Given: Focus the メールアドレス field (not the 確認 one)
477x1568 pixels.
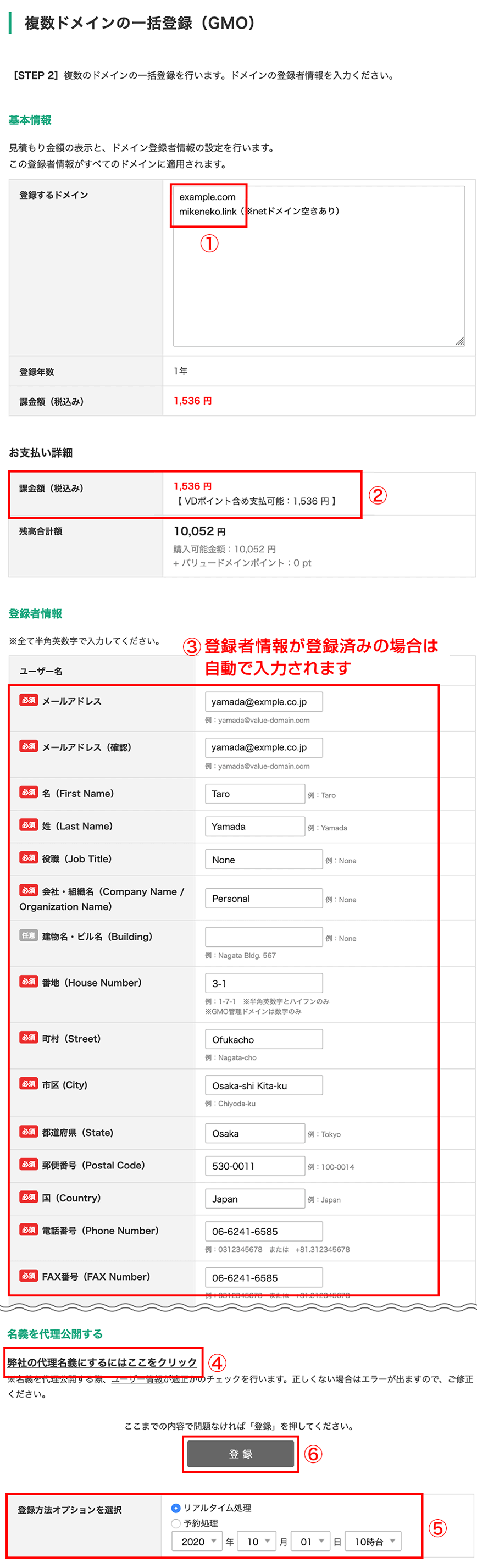Looking at the screenshot, I should point(263,701).
